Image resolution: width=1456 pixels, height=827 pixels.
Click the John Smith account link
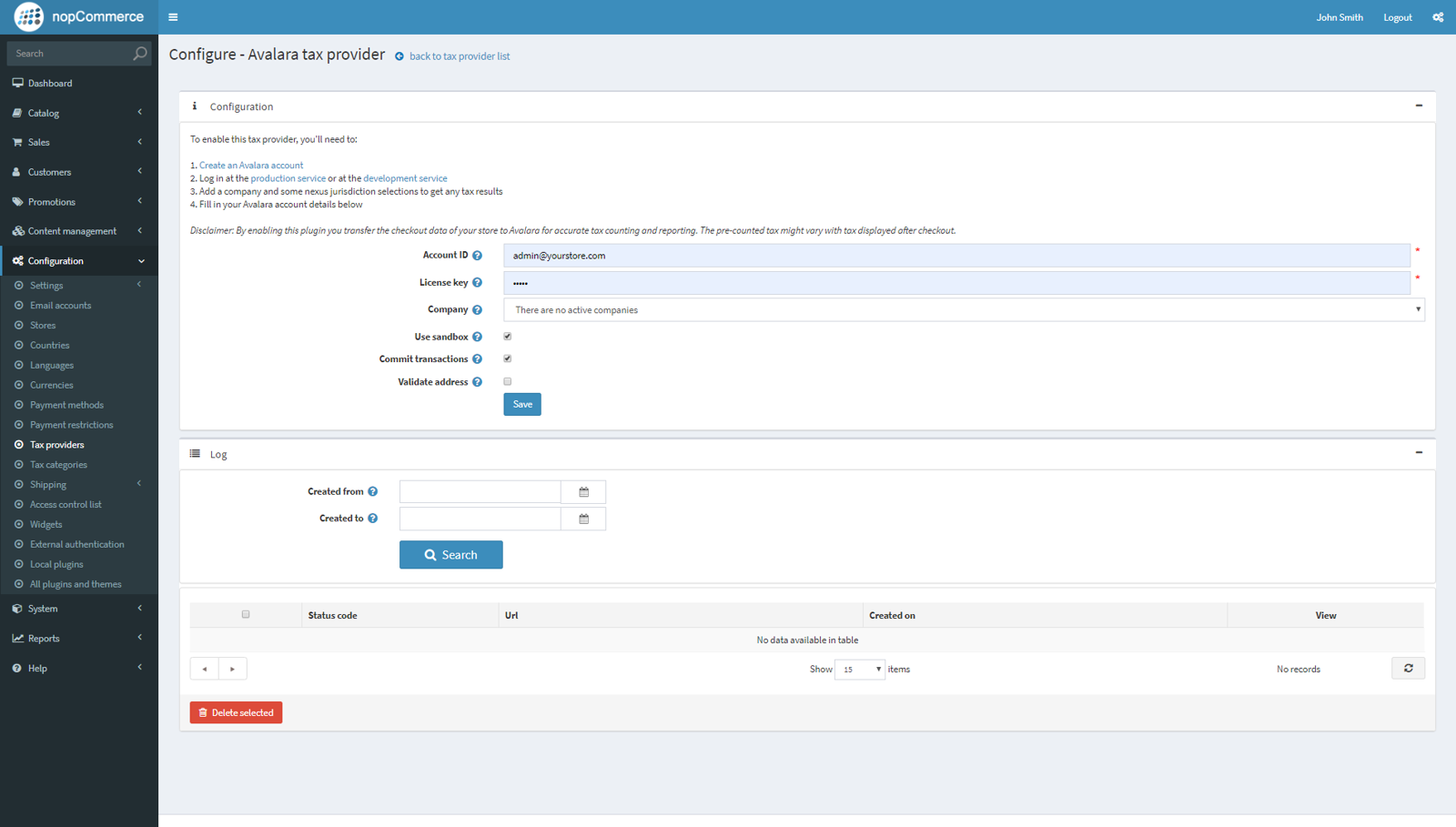pyautogui.click(x=1340, y=17)
